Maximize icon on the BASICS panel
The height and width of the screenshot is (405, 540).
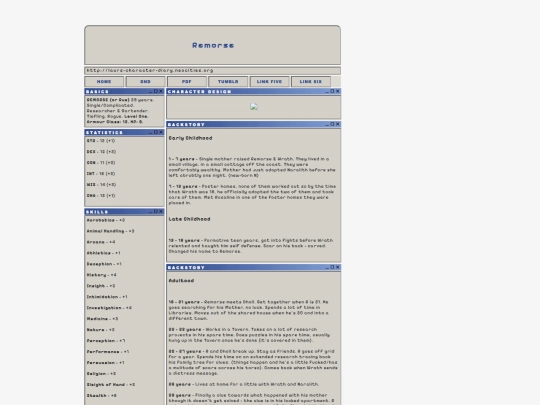[x=156, y=91]
